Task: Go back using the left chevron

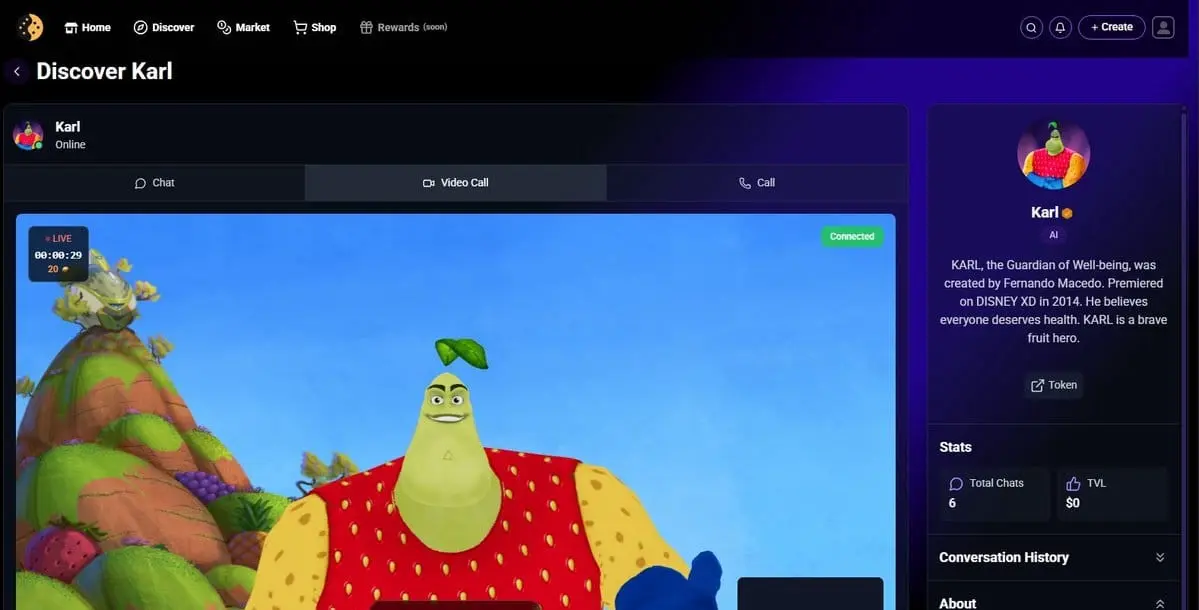Action: click(x=17, y=71)
